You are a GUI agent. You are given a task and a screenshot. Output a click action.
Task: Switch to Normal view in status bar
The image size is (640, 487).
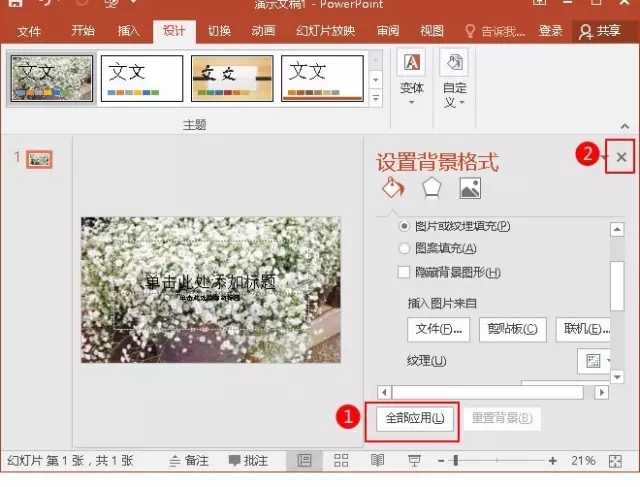305,460
